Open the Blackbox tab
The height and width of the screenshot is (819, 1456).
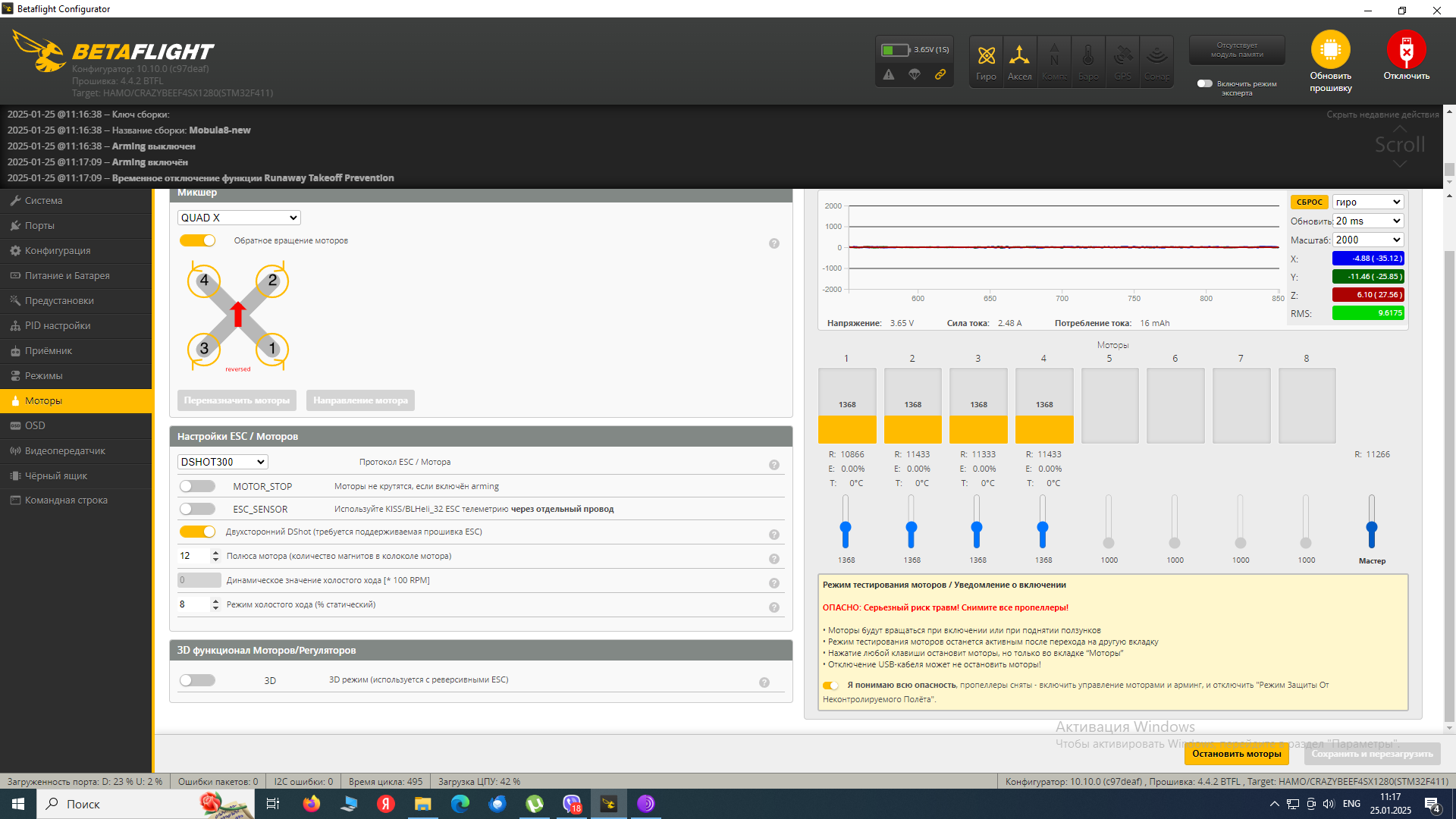tap(76, 476)
